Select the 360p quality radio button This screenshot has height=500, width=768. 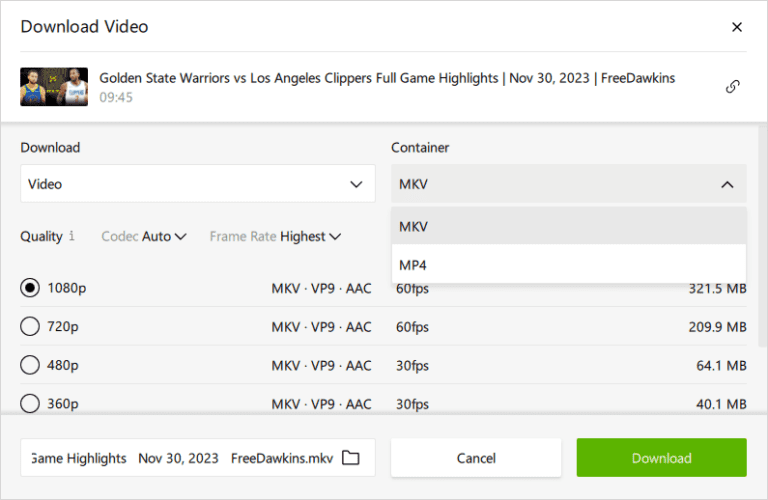tap(30, 403)
